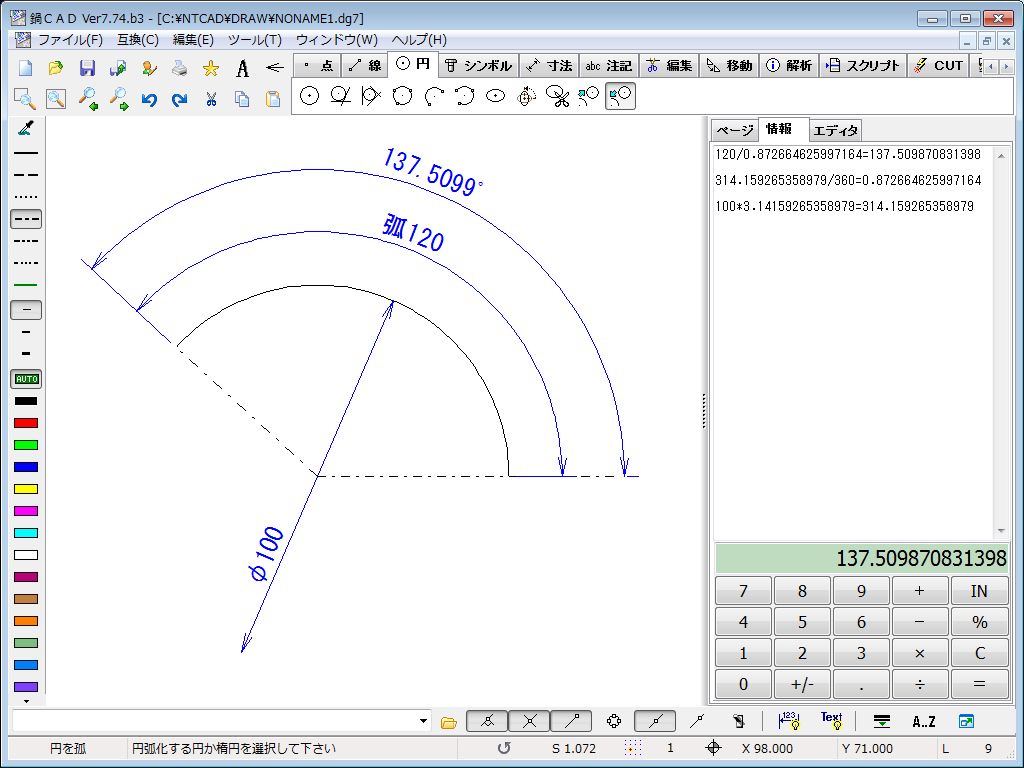Pick the blue color swatch
The image size is (1024, 768).
[x=26, y=467]
